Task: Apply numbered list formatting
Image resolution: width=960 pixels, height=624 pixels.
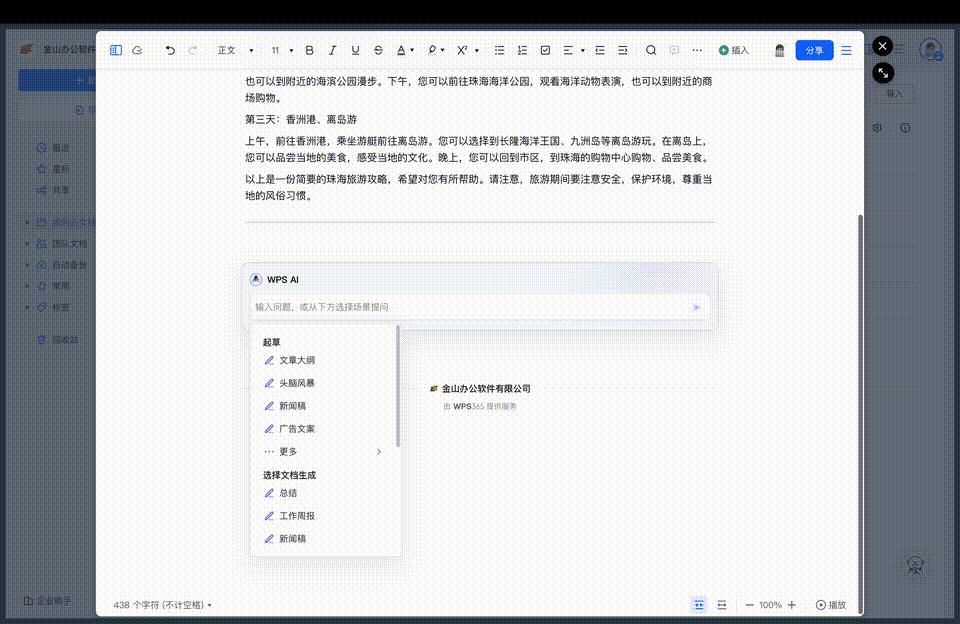Action: coord(521,50)
